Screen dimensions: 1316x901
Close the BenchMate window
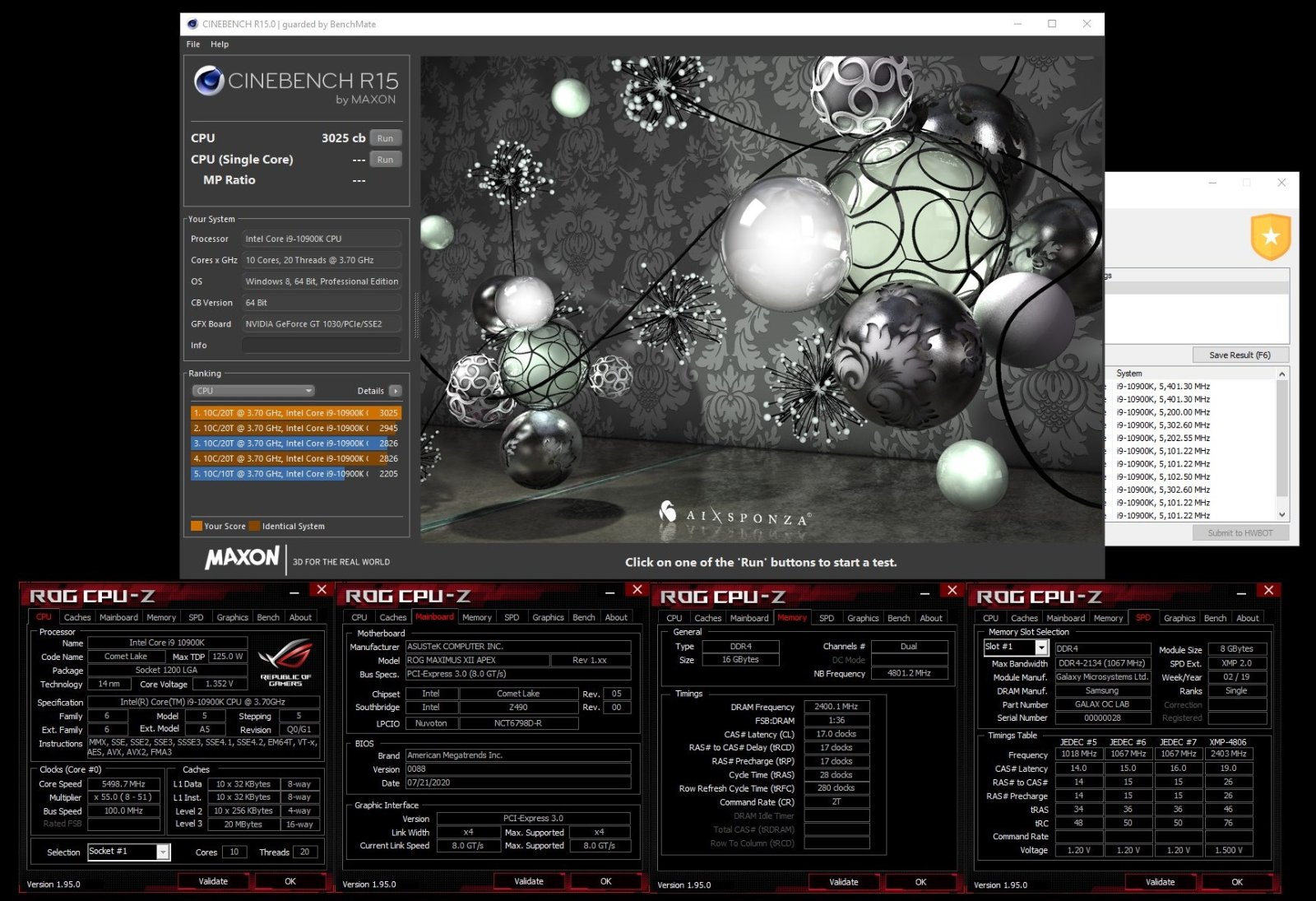[x=1281, y=183]
